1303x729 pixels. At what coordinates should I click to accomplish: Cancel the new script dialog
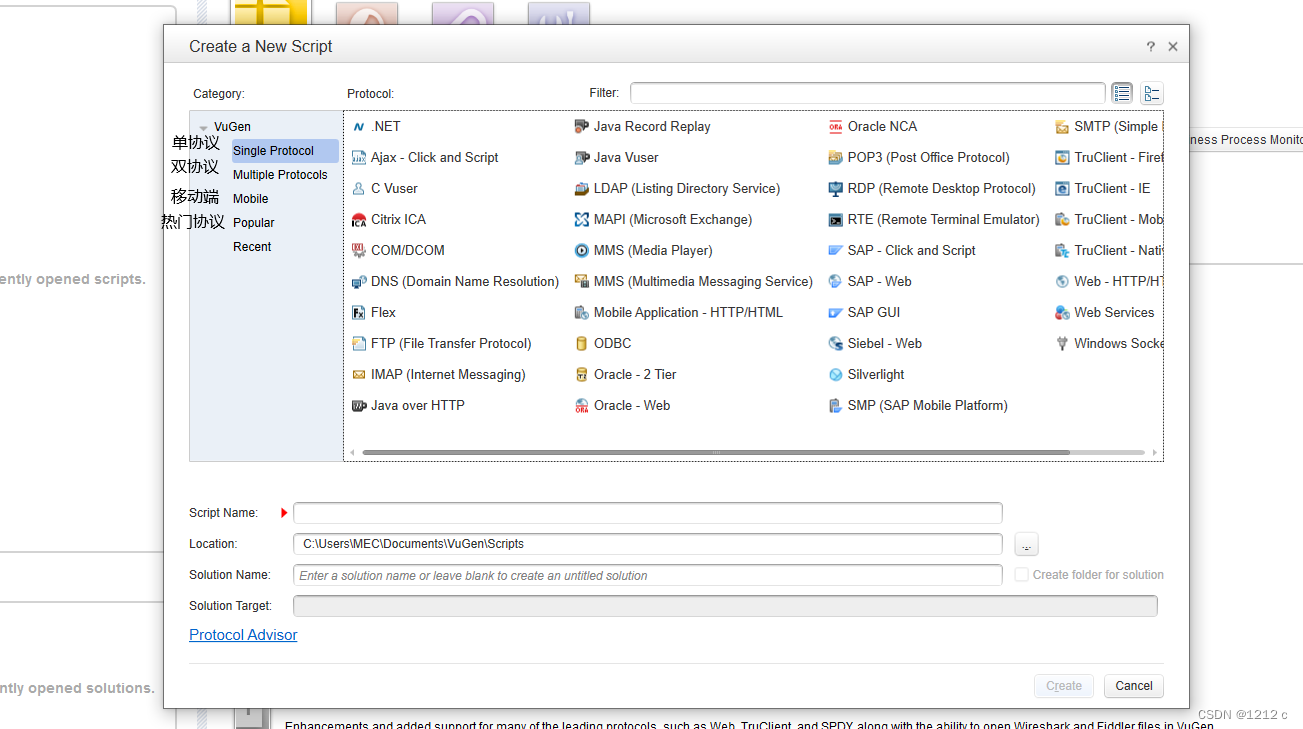1134,686
